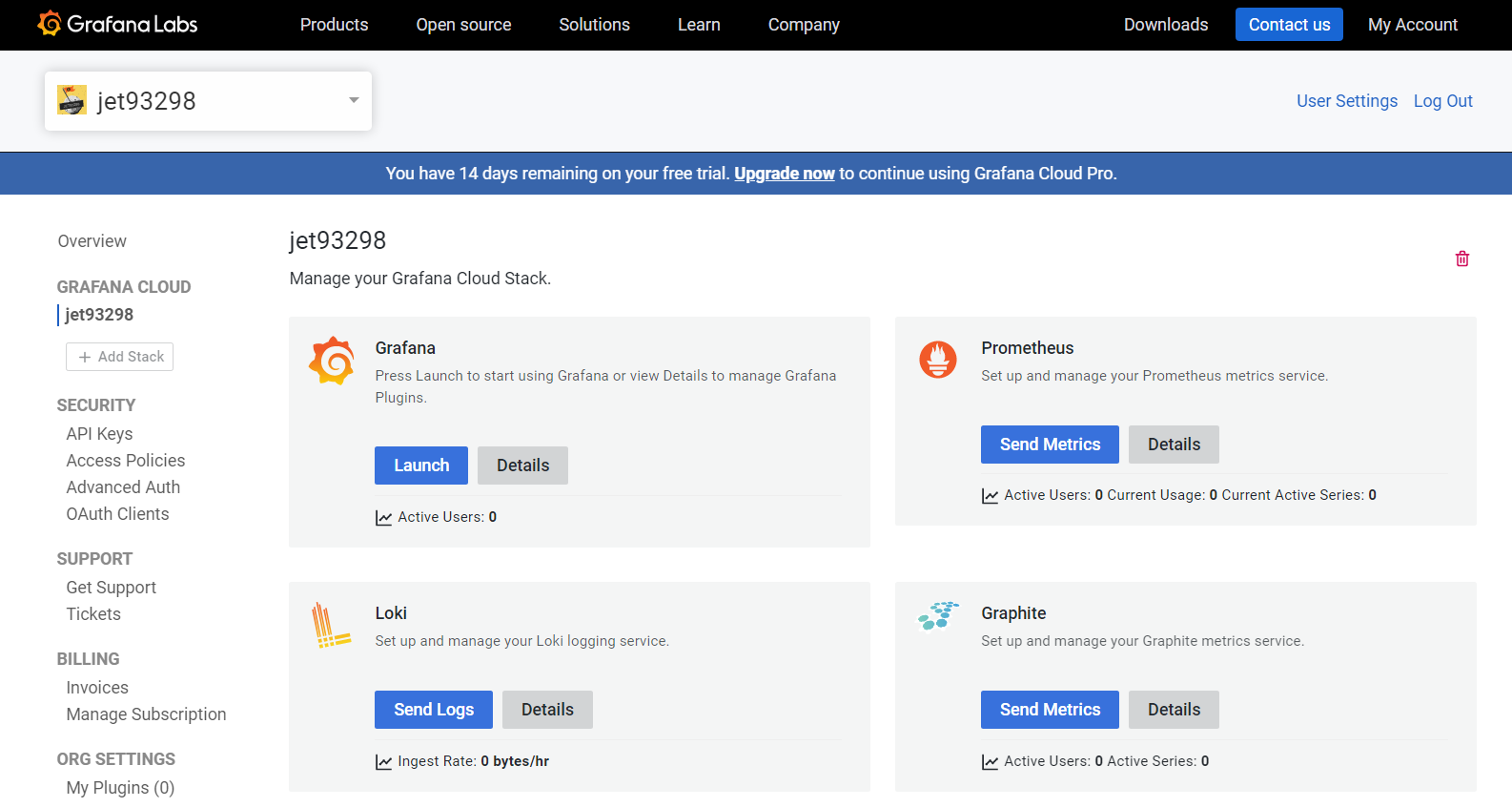Click the Grafana swirl icon in Grafana card
Viewport: 1512px width, 807px height.
332,361
